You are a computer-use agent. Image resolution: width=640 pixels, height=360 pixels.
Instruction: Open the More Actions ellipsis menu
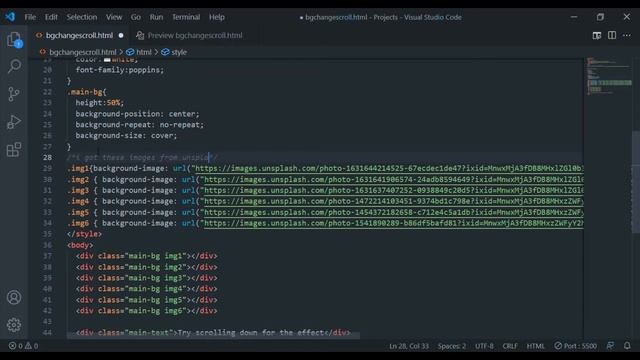(627, 36)
